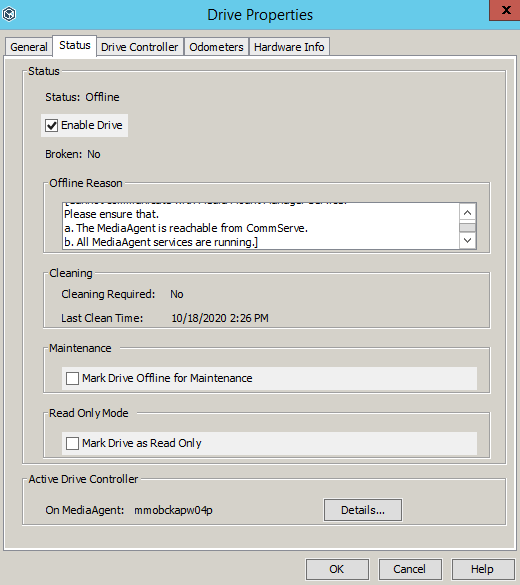Viewport: 520px width, 585px height.
Task: Go to the Odometers tab
Action: tap(216, 47)
